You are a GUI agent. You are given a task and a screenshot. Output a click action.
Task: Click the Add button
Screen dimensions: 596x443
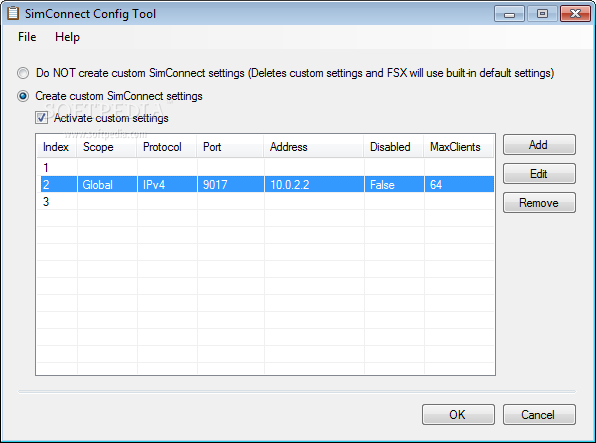coord(539,144)
